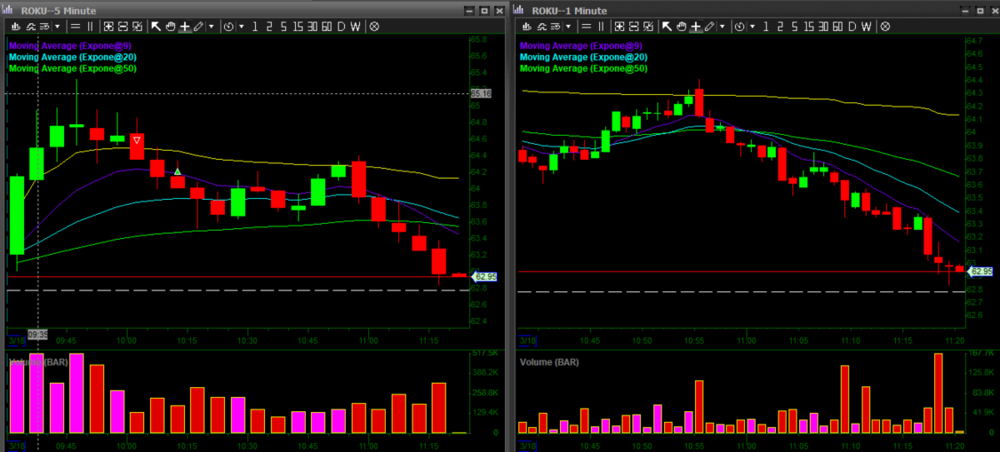
Task: Open the dropdown arrow beside pencil in 5 Minute chart
Action: point(211,26)
